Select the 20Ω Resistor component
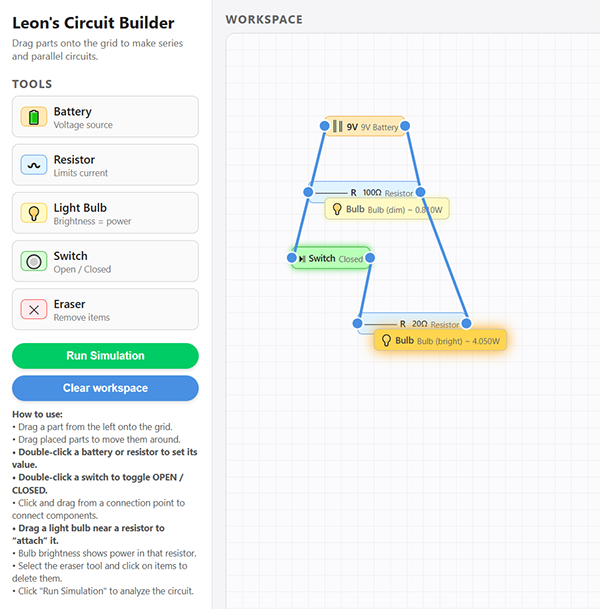600x609 pixels. tap(412, 324)
